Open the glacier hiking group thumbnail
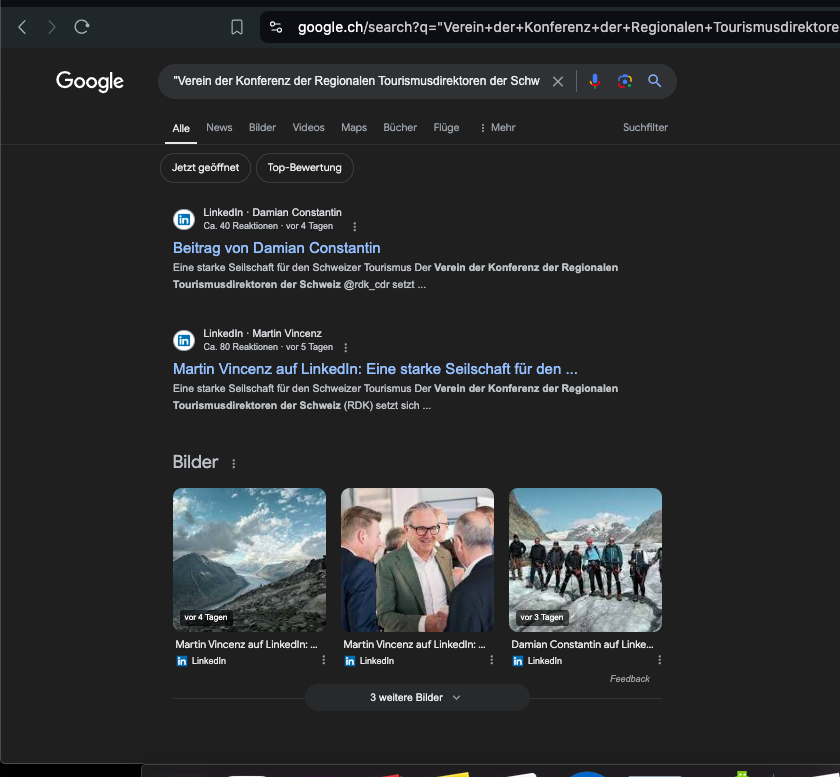The height and width of the screenshot is (777, 840). coord(585,559)
